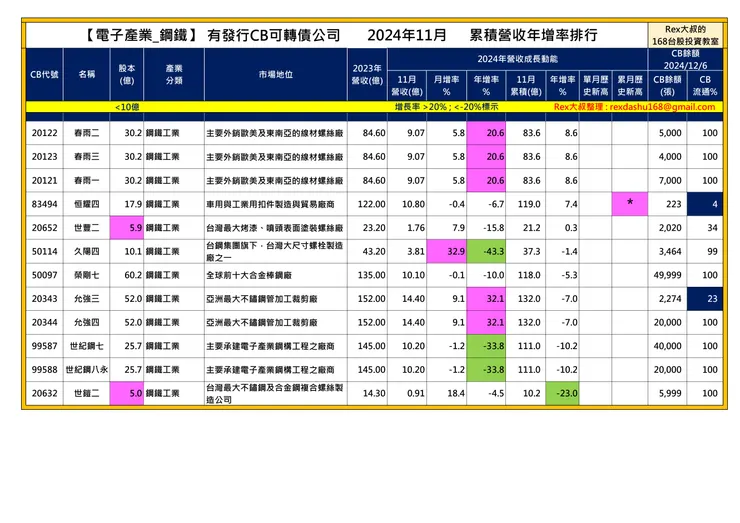Click the pink share capital cell 5.0
The height and width of the screenshot is (523, 740).
pos(126,393)
